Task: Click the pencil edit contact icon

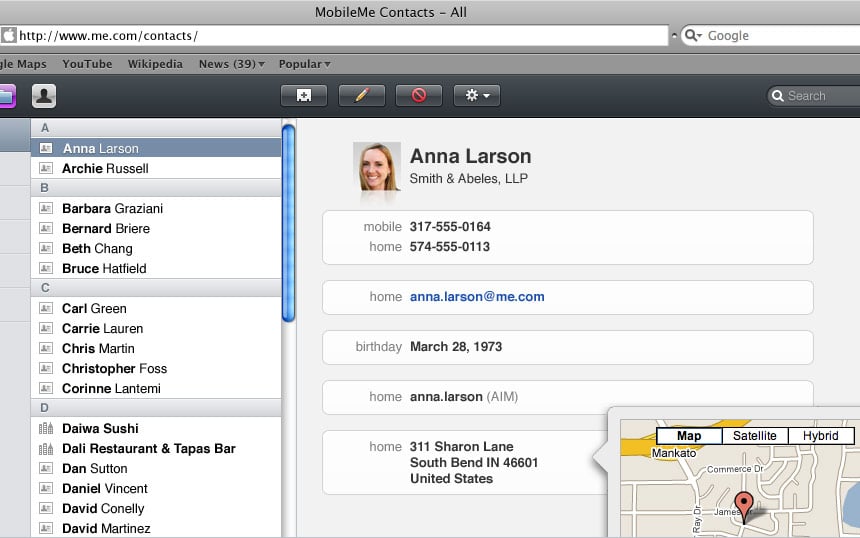Action: point(361,95)
